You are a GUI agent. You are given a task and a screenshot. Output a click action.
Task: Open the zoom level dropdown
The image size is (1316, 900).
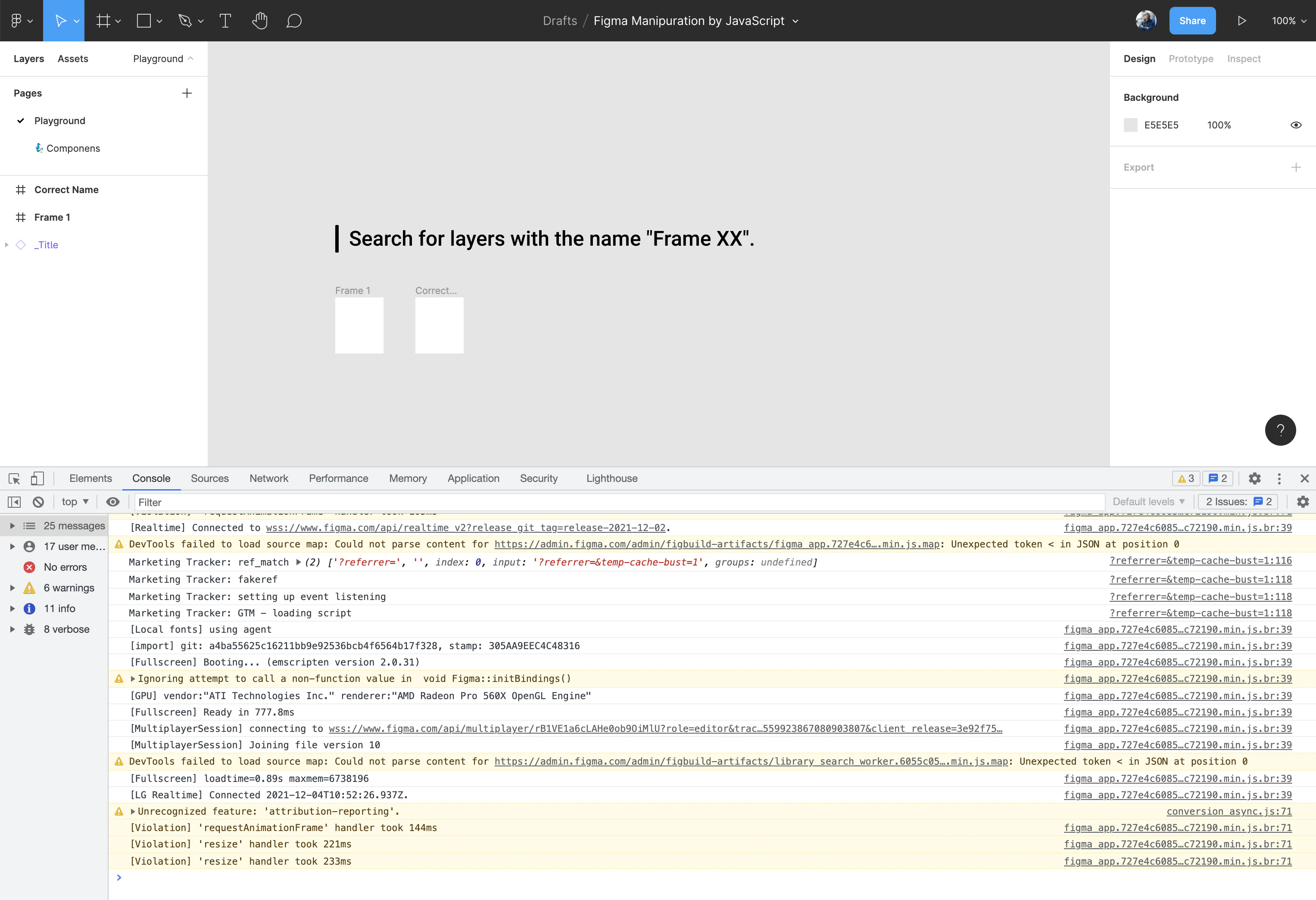pyautogui.click(x=1289, y=21)
